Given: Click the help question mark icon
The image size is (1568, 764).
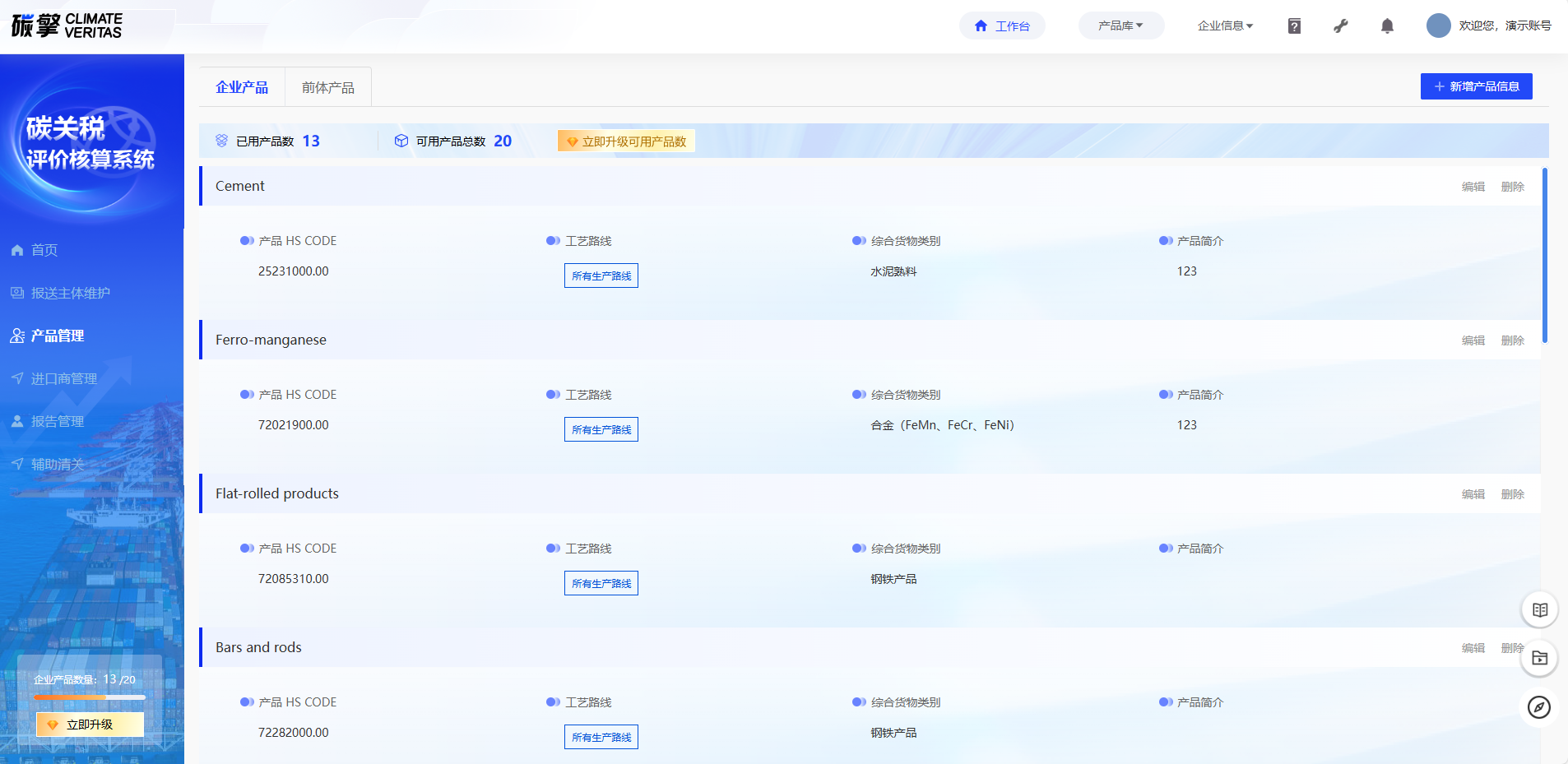Looking at the screenshot, I should click(1294, 26).
